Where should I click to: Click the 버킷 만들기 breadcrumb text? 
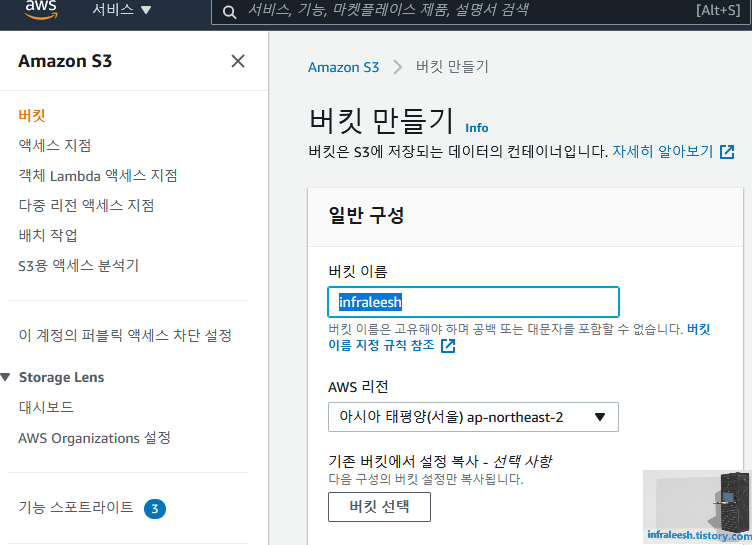452,67
